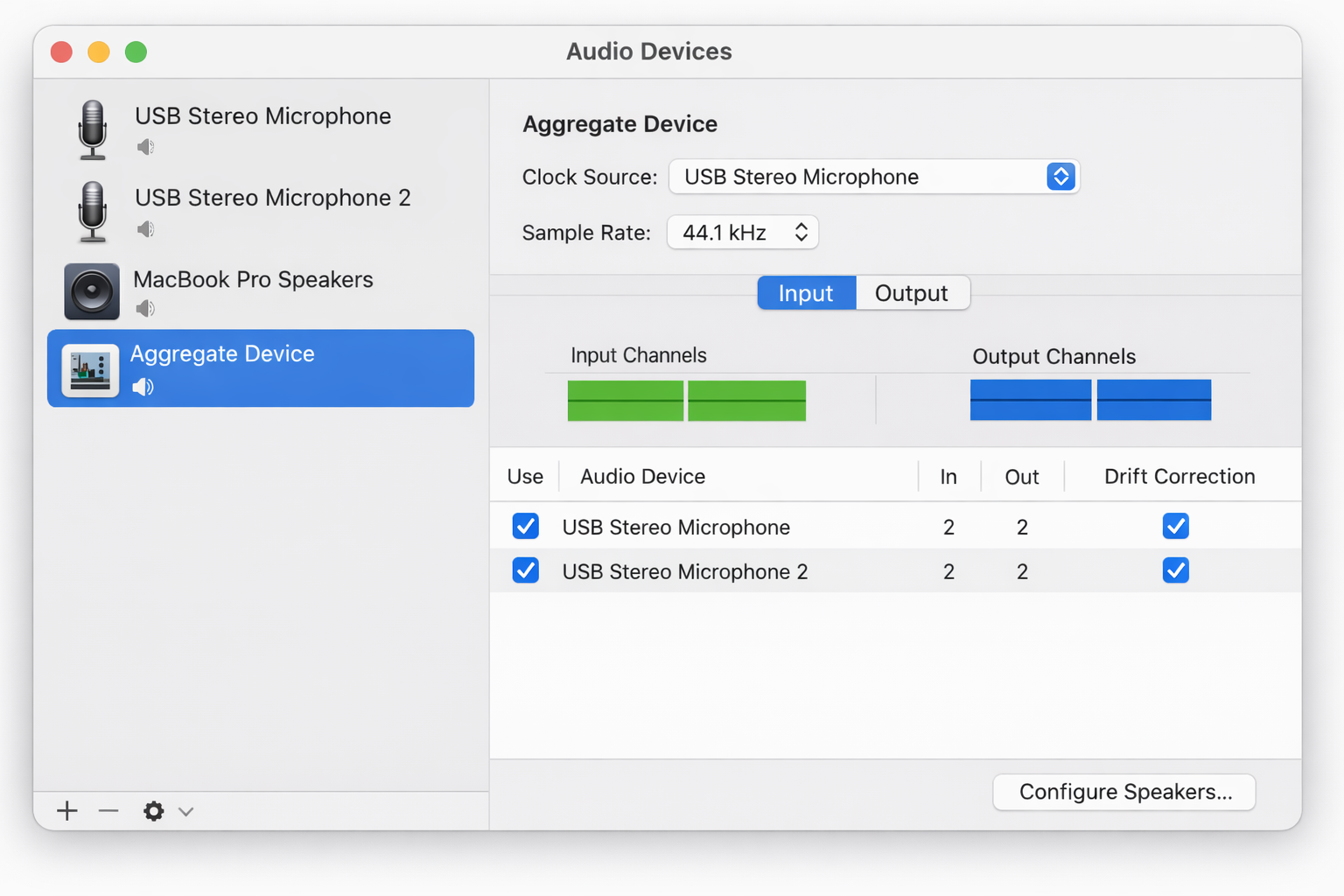
Task: Uncheck Use for USB Stereo Microphone 2
Action: pyautogui.click(x=526, y=570)
